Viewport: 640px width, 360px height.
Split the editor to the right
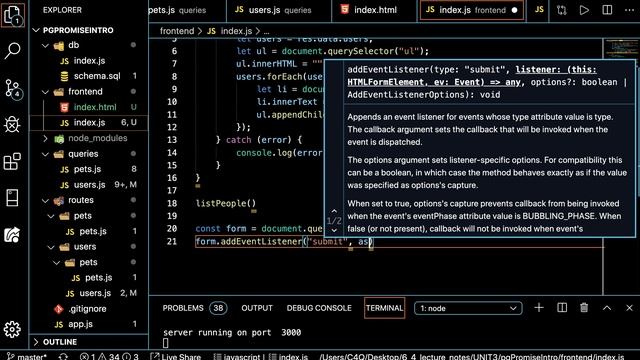pyautogui.click(x=607, y=10)
